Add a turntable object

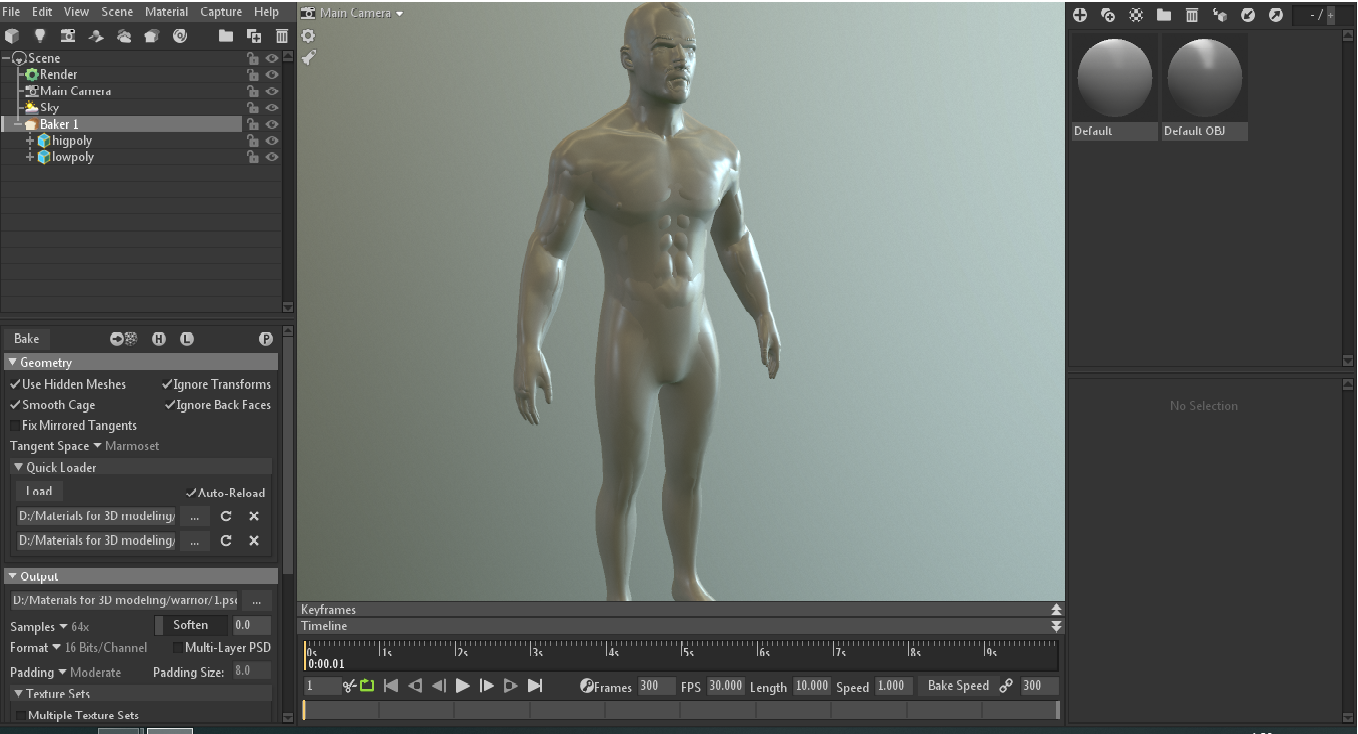click(x=180, y=36)
